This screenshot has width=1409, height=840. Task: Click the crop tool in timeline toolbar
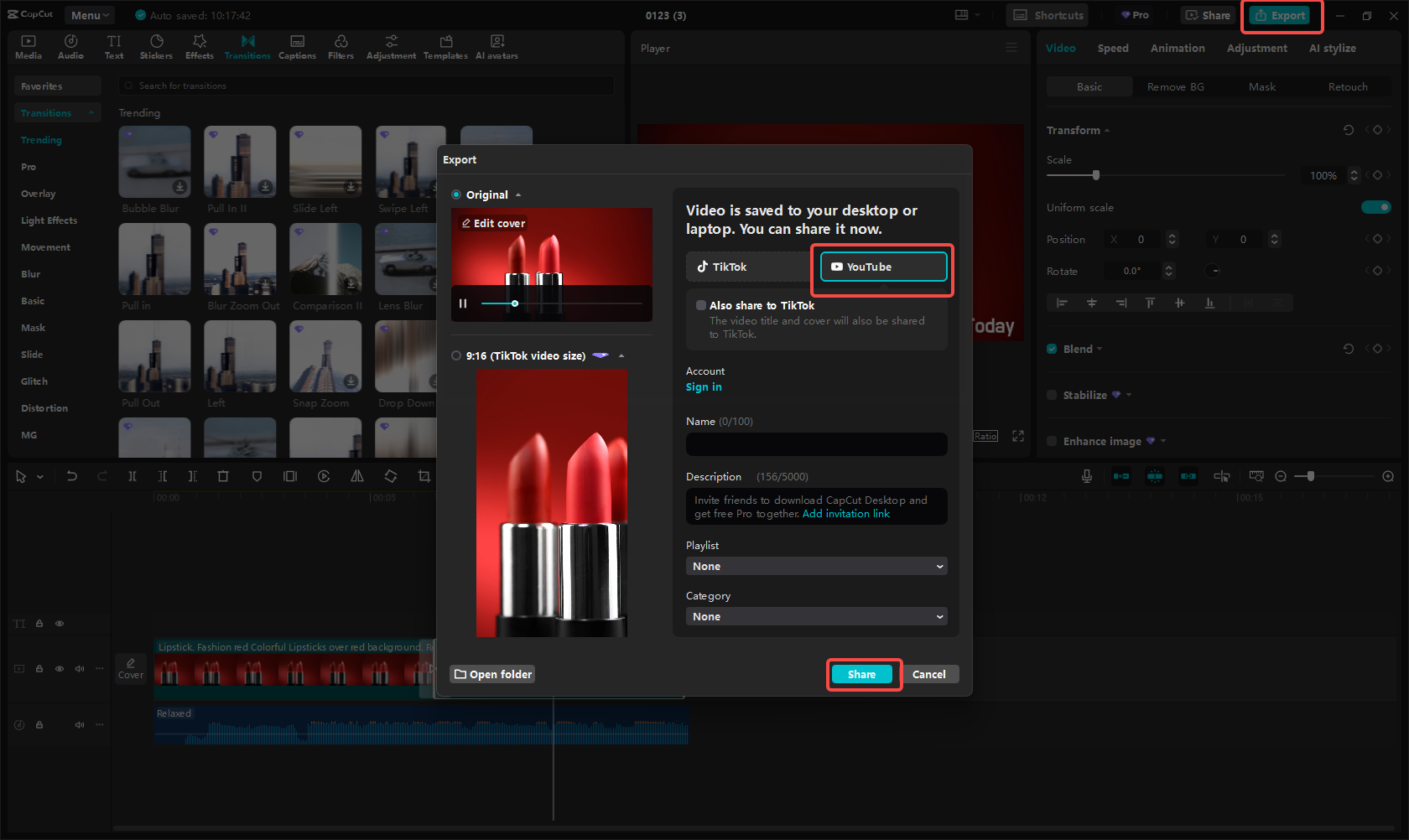click(x=424, y=476)
